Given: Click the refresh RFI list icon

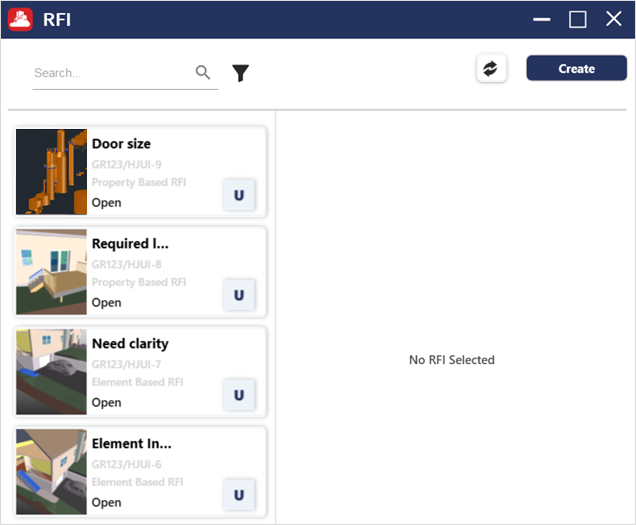Looking at the screenshot, I should [x=491, y=68].
